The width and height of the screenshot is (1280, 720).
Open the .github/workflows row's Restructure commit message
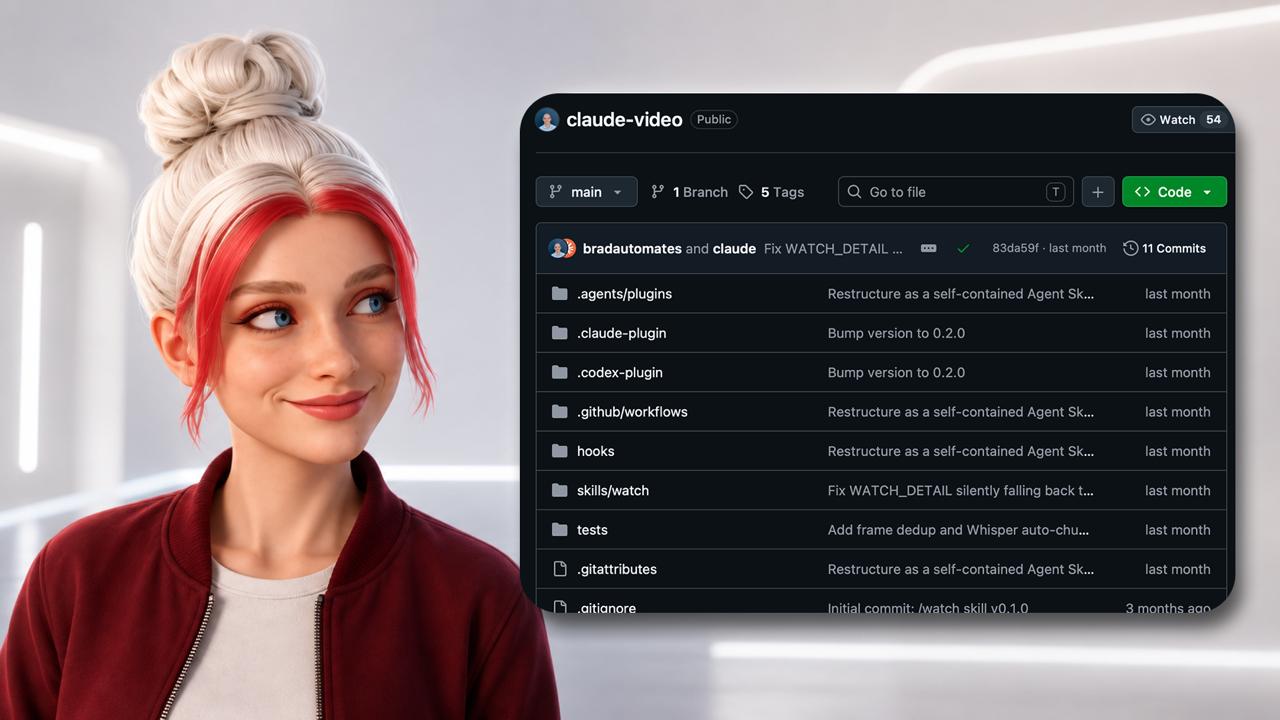pyautogui.click(x=961, y=412)
